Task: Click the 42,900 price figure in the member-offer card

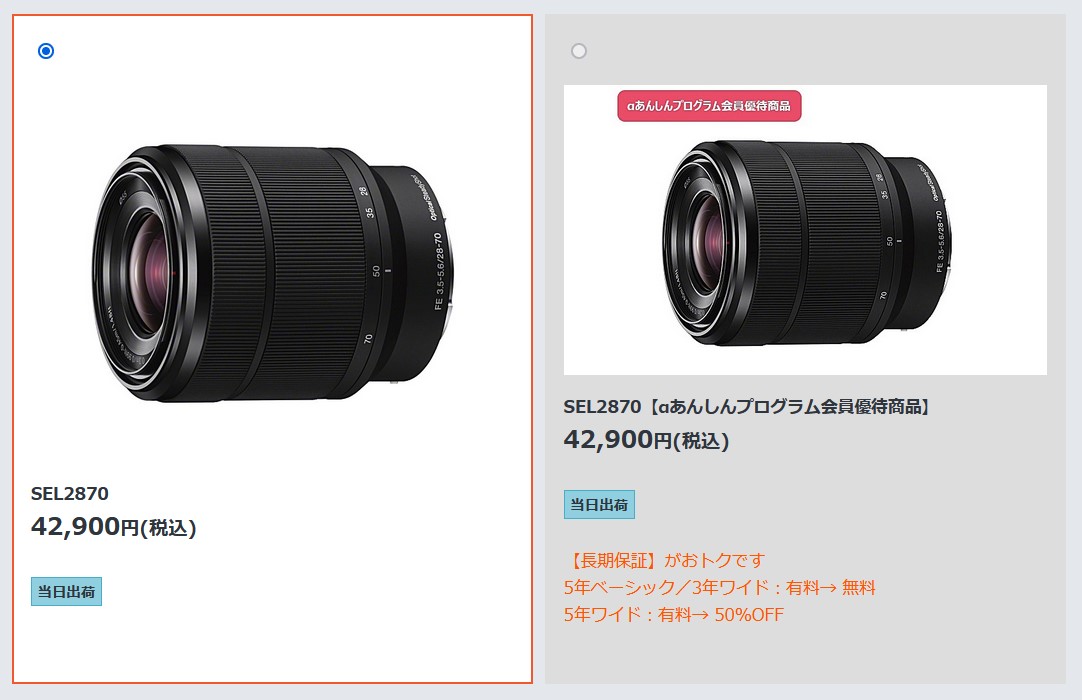Action: pos(608,440)
